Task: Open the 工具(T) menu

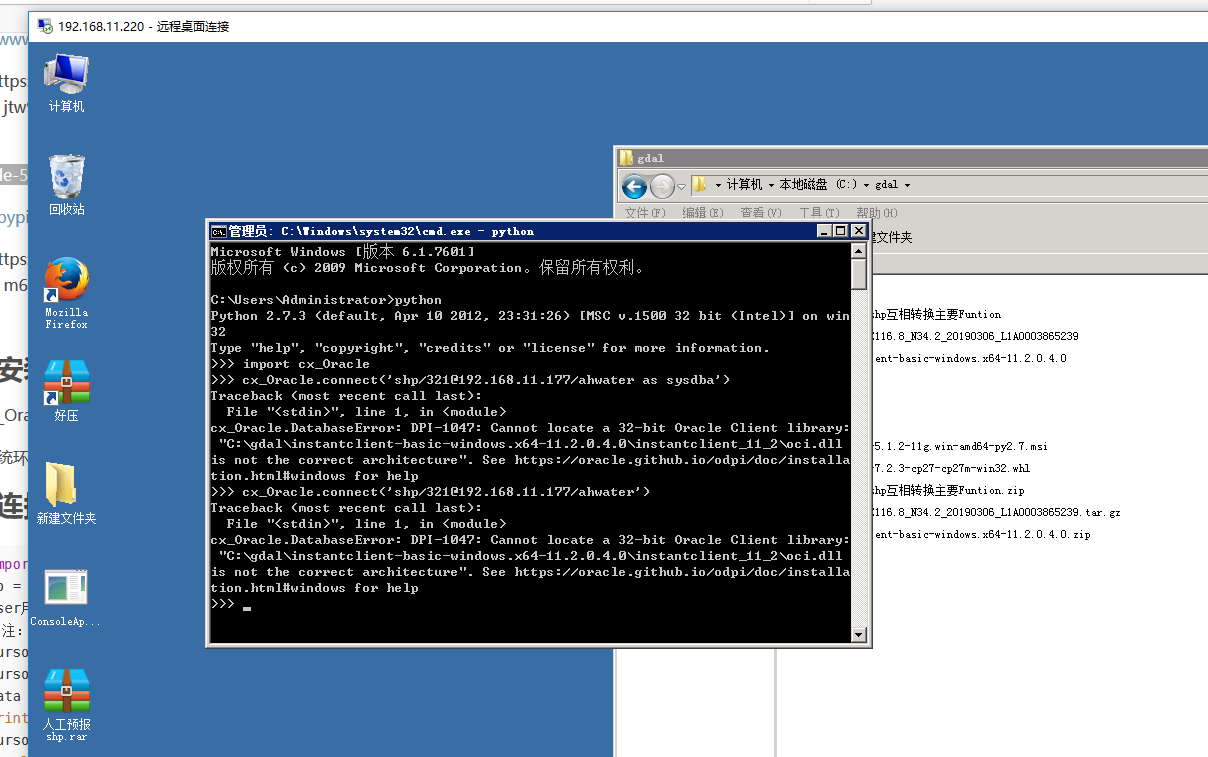Action: [819, 213]
